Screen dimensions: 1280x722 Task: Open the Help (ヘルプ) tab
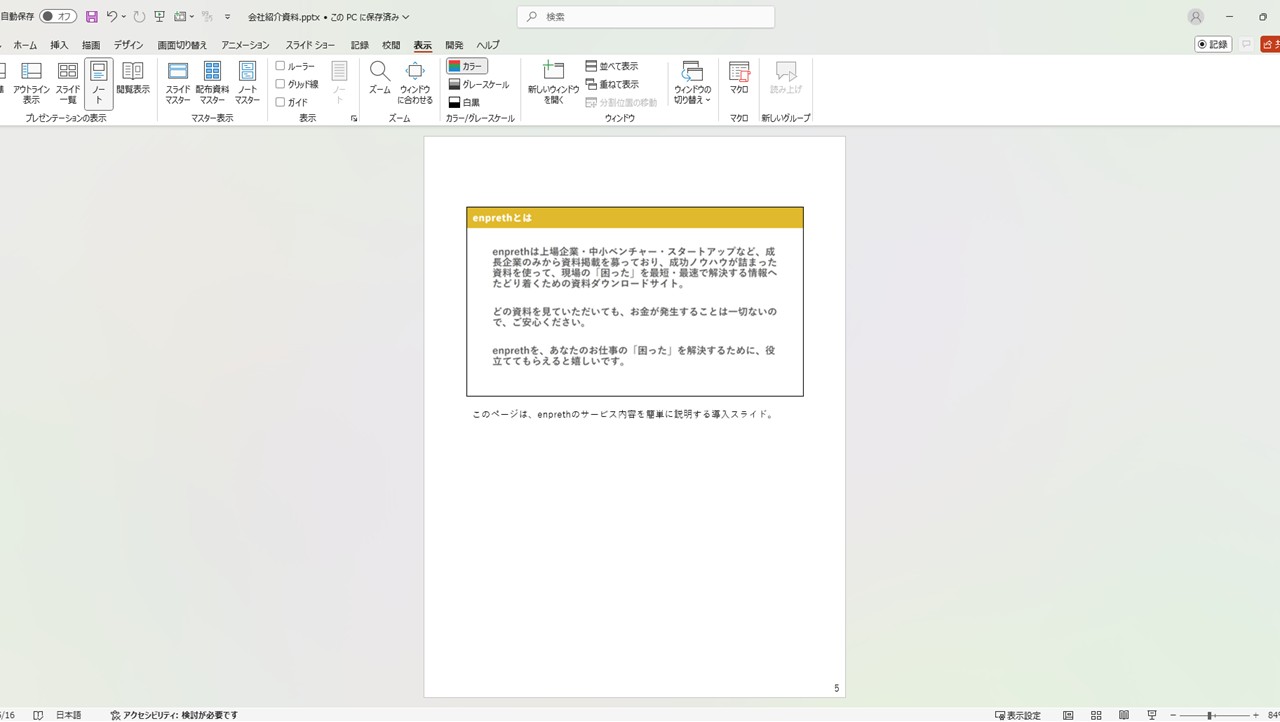tap(488, 45)
